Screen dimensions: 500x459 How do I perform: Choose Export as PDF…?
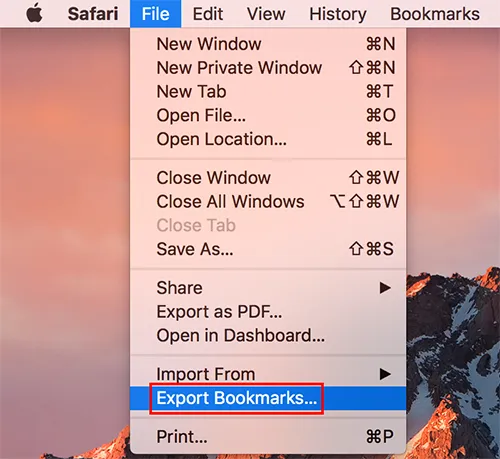268,312
